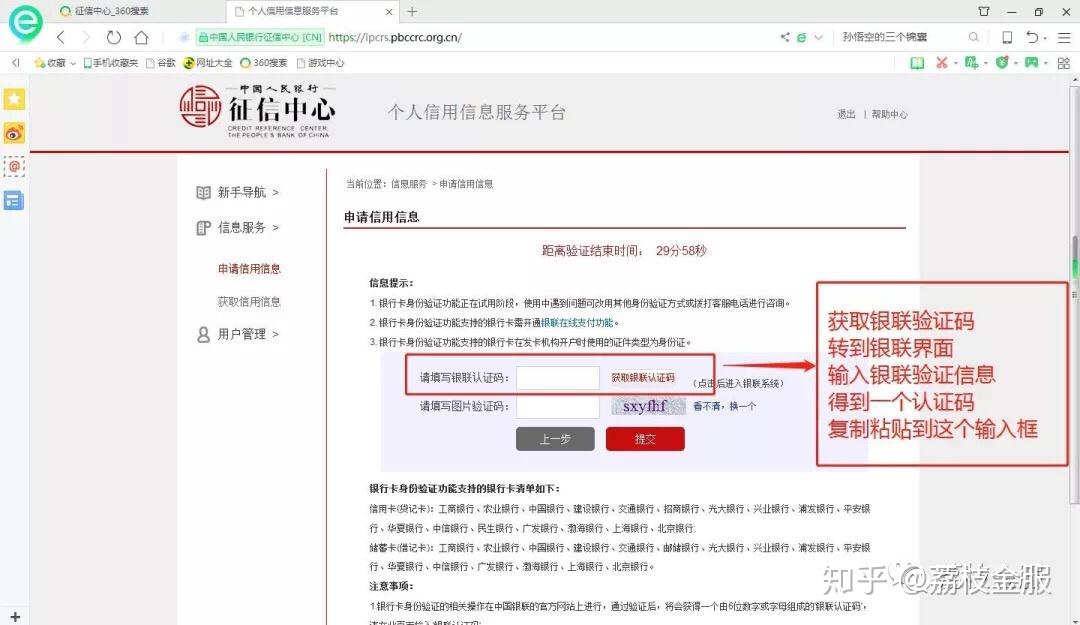Viewport: 1080px width, 625px height.
Task: Open the 网址大全 bookmark
Action: [208, 63]
